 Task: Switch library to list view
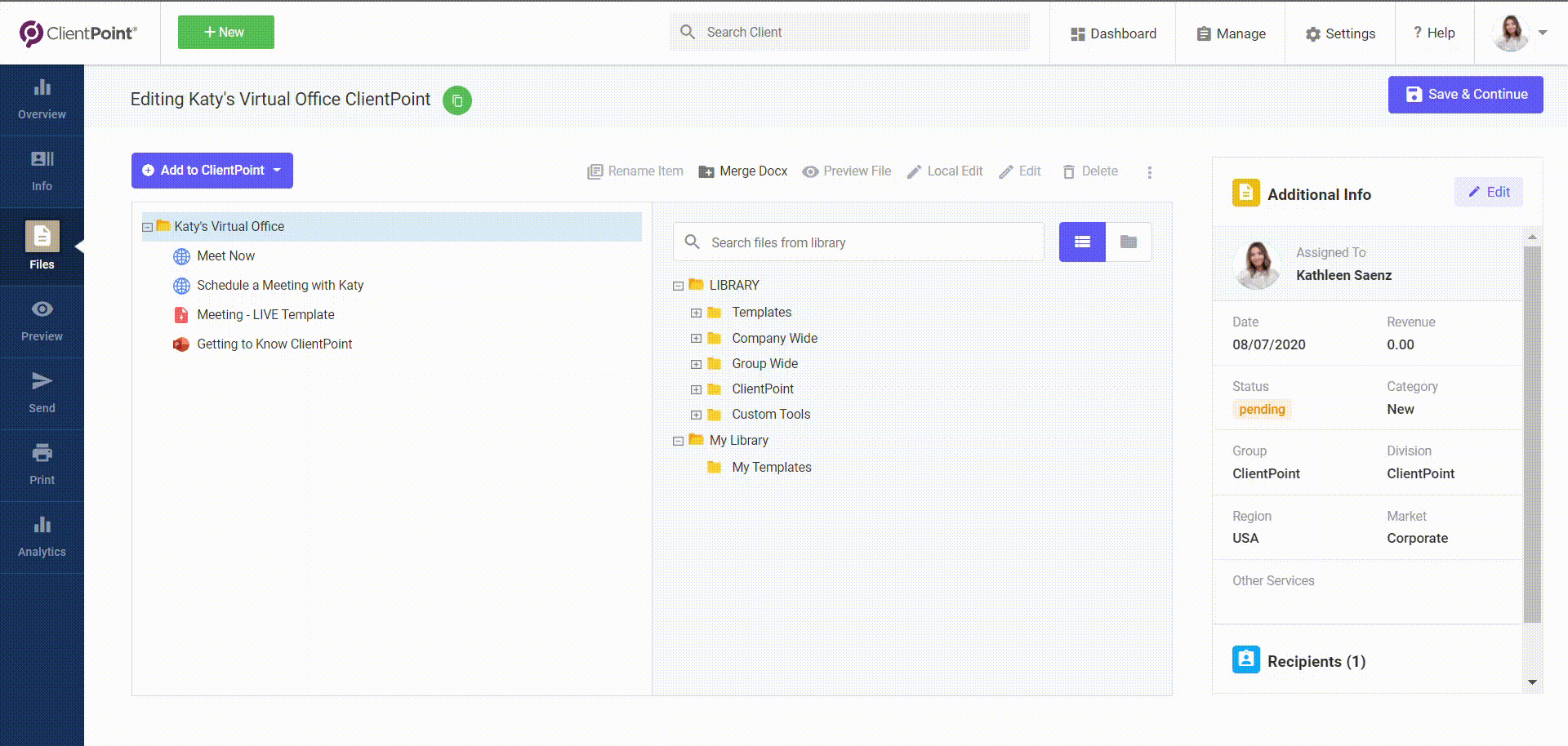1082,242
